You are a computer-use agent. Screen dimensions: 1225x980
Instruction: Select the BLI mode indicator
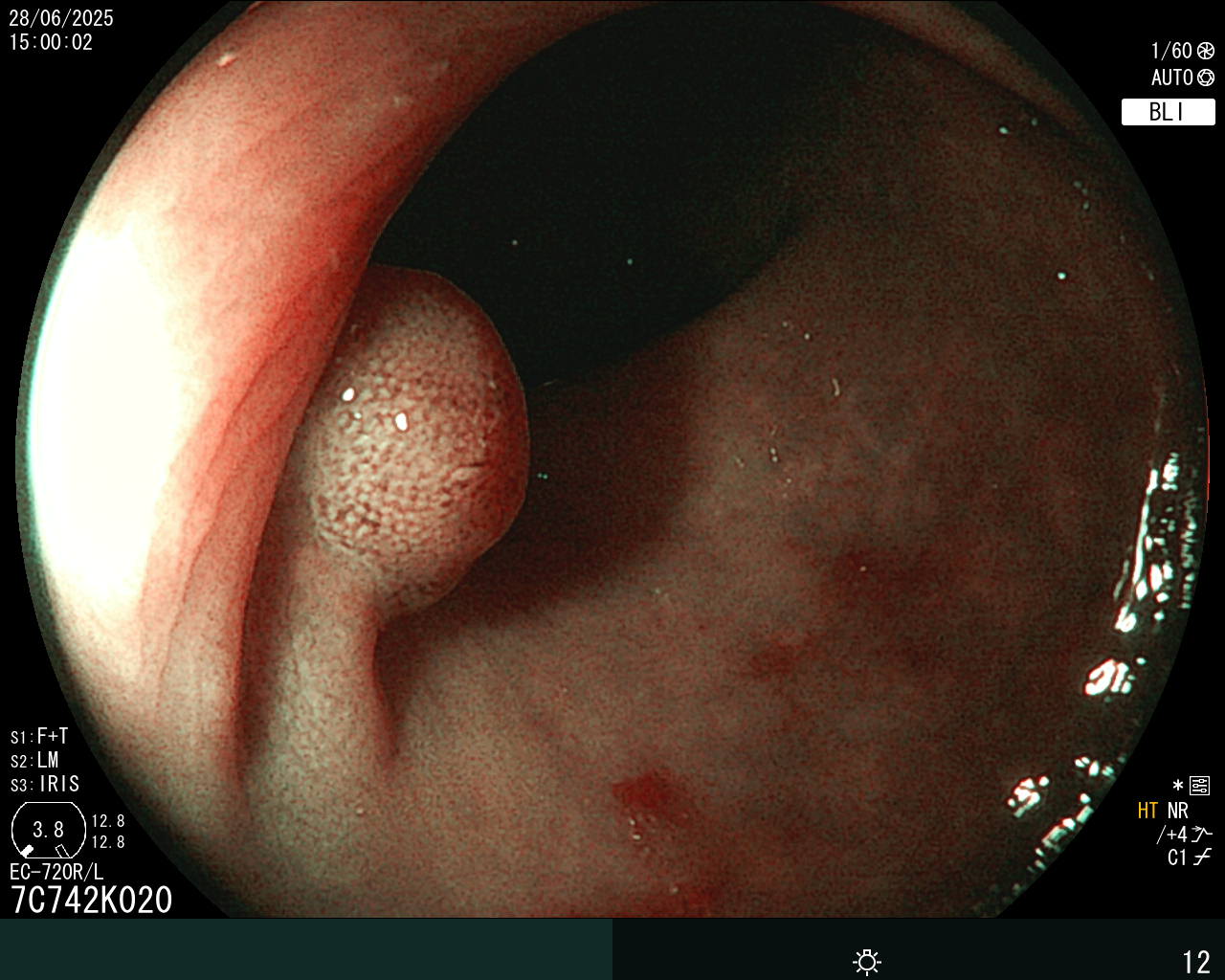1168,112
